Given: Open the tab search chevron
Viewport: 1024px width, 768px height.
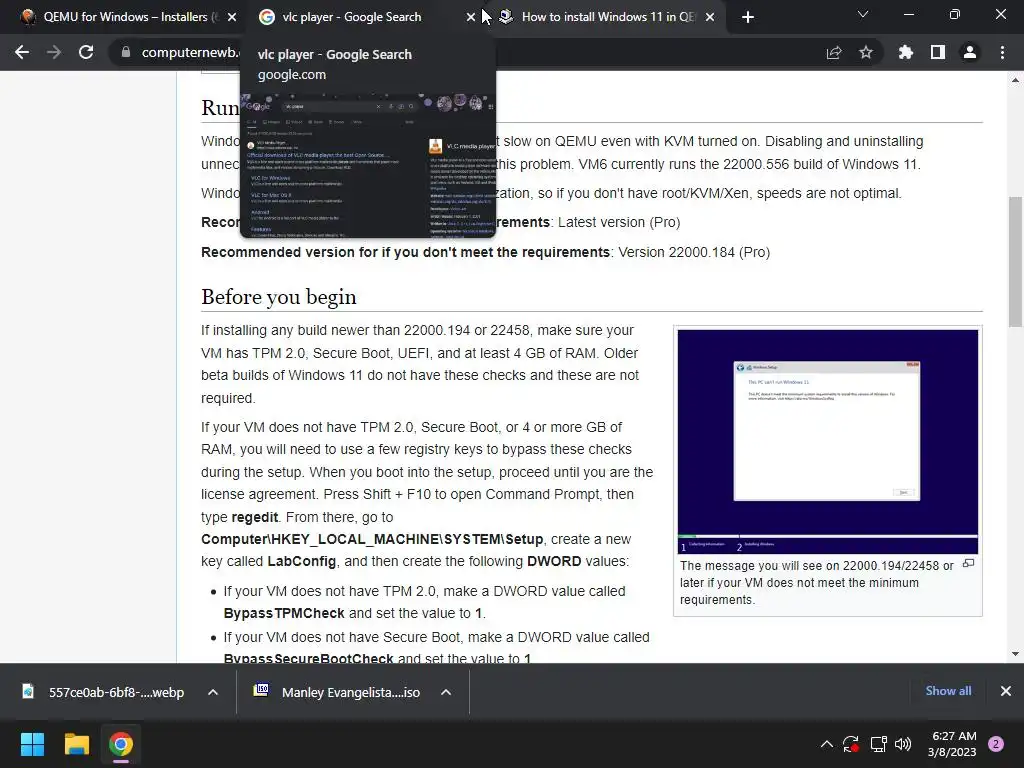Looking at the screenshot, I should (863, 14).
